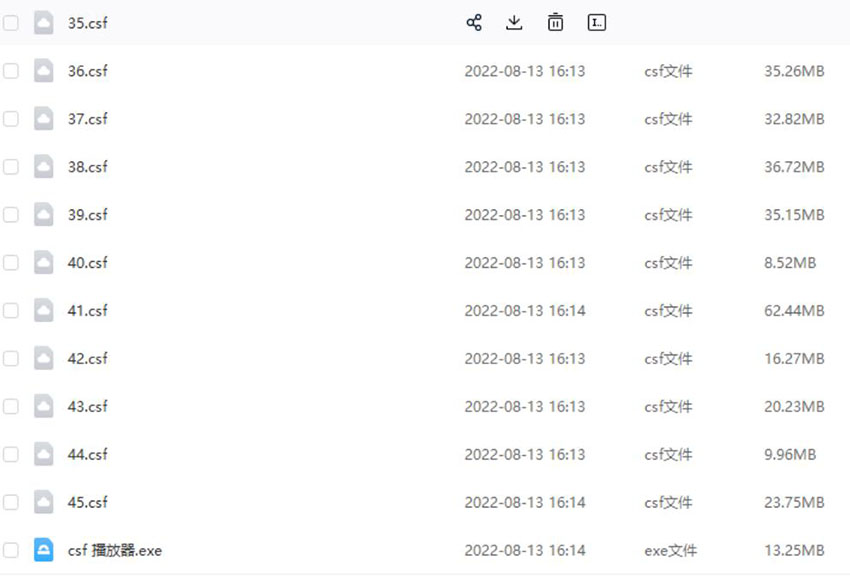Tick the checkbox for csf 播放器.exe
This screenshot has width=850, height=577.
(11, 550)
